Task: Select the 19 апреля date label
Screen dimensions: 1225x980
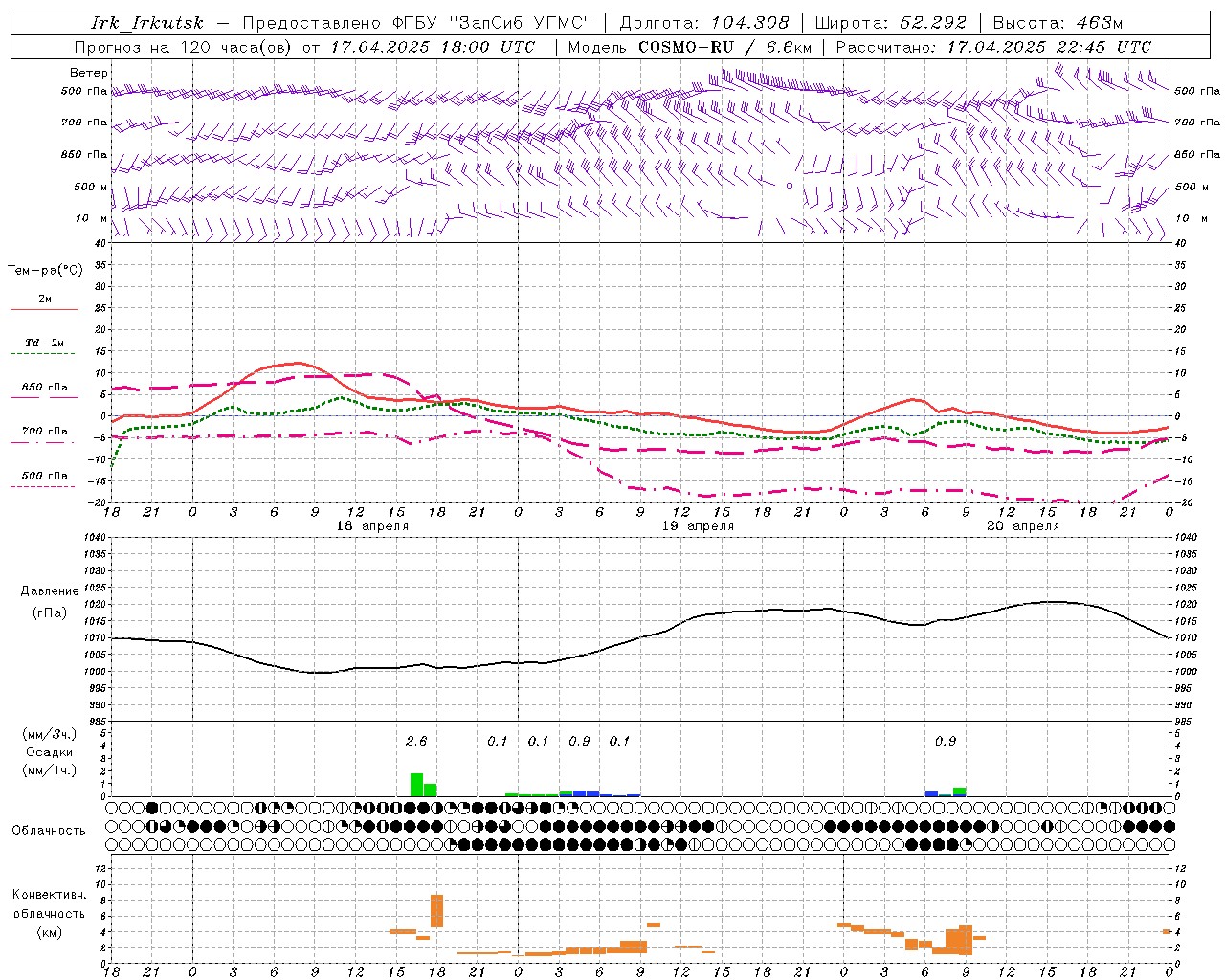Action: tap(698, 526)
